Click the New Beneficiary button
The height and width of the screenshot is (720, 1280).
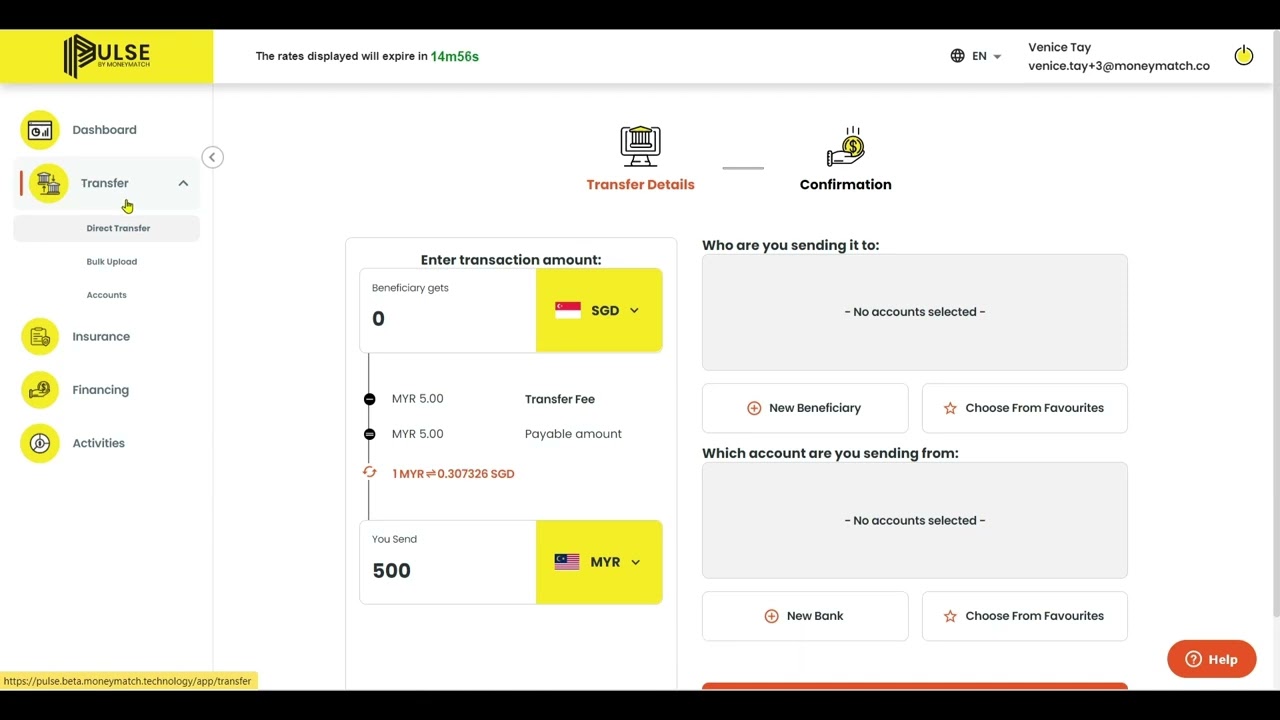[805, 408]
